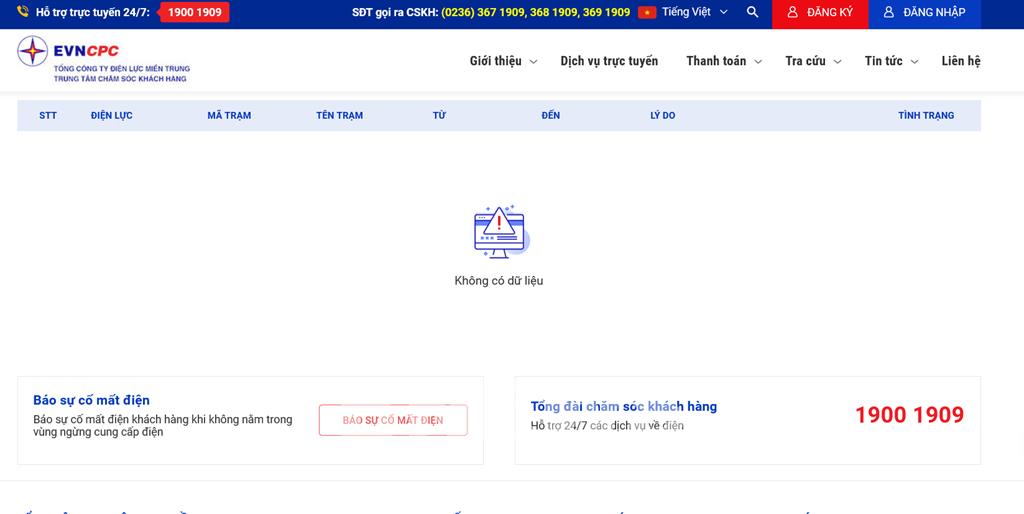Click the TÌNH TRẠNG column header
Image resolution: width=1024 pixels, height=514 pixels.
tap(926, 115)
